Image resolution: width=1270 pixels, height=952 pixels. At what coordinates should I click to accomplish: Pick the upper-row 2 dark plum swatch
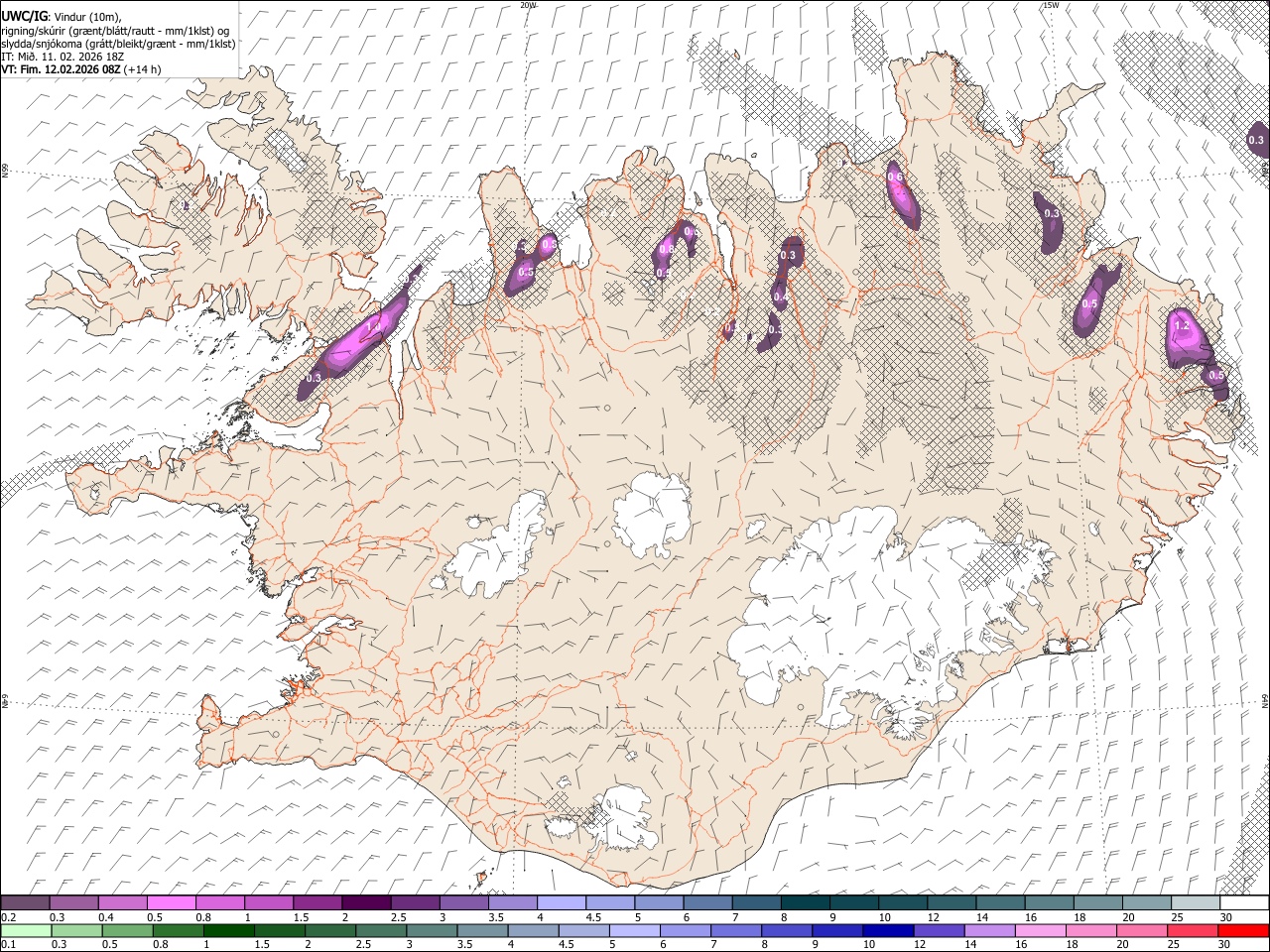[x=366, y=902]
